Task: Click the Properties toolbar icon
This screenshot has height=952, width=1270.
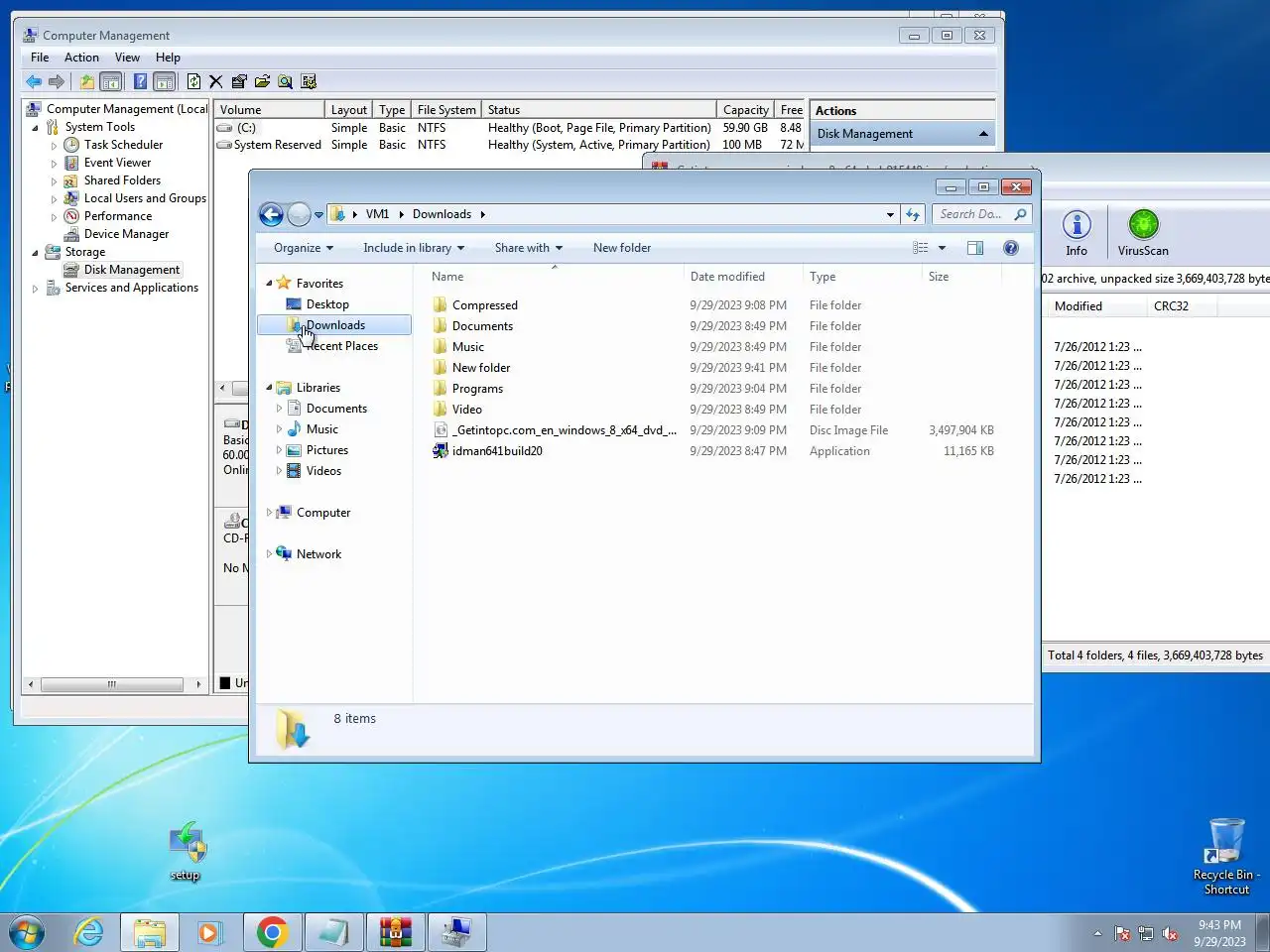Action: point(239,81)
